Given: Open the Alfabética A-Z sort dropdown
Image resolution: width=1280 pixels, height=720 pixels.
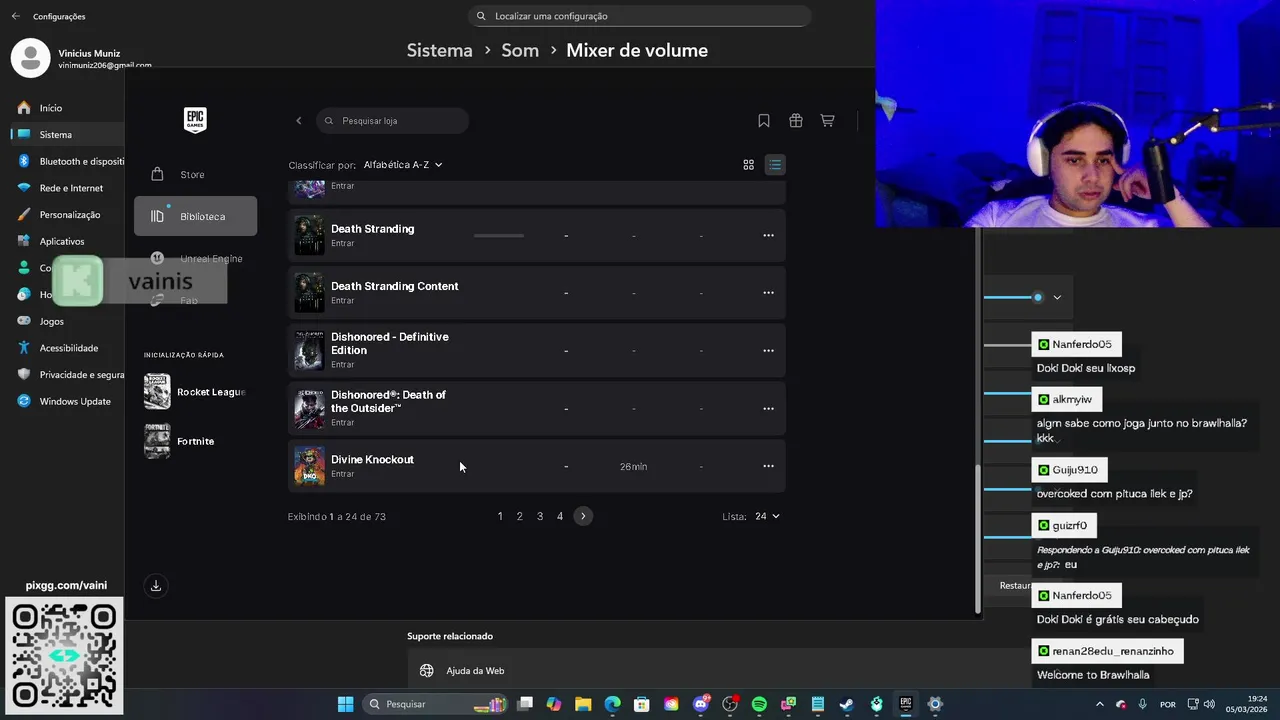Looking at the screenshot, I should 403,165.
